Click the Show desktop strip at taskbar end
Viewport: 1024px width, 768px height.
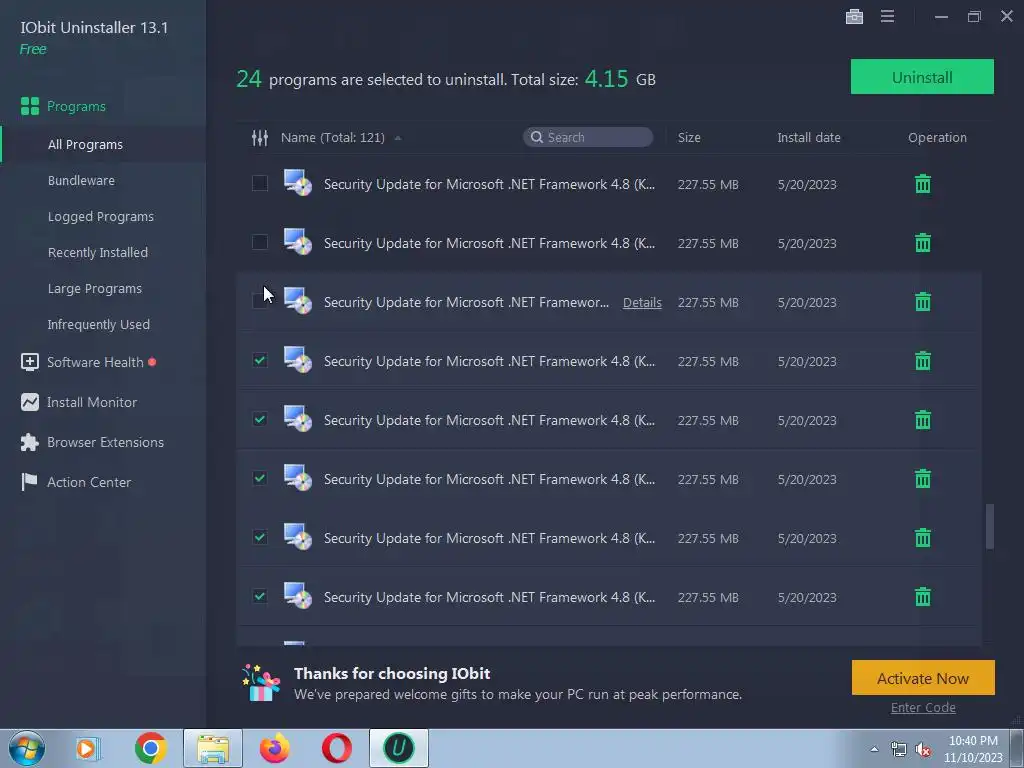1016,749
